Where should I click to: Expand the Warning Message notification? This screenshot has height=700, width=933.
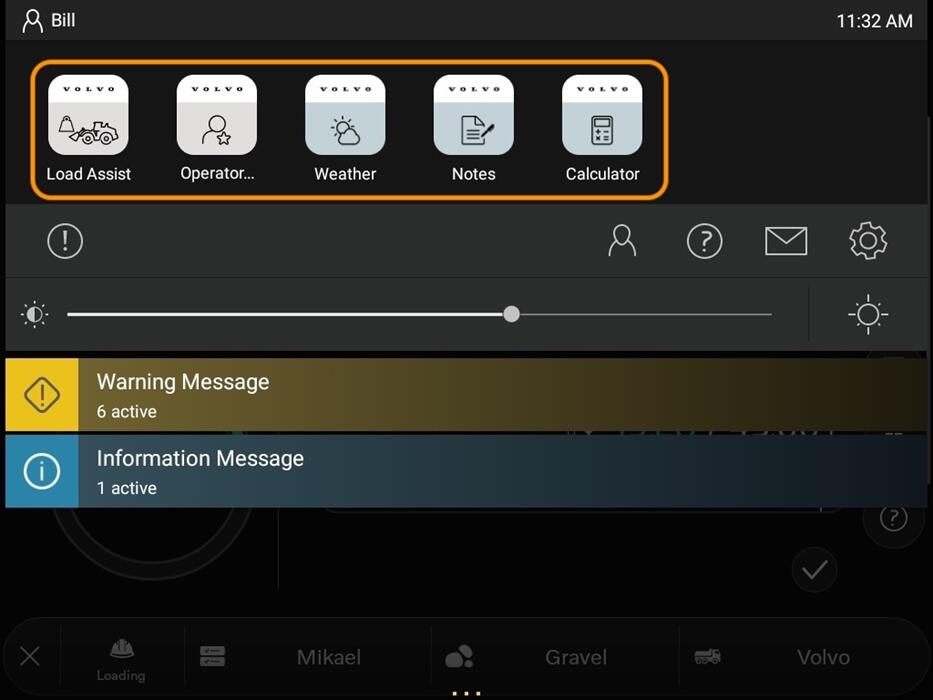pos(466,395)
